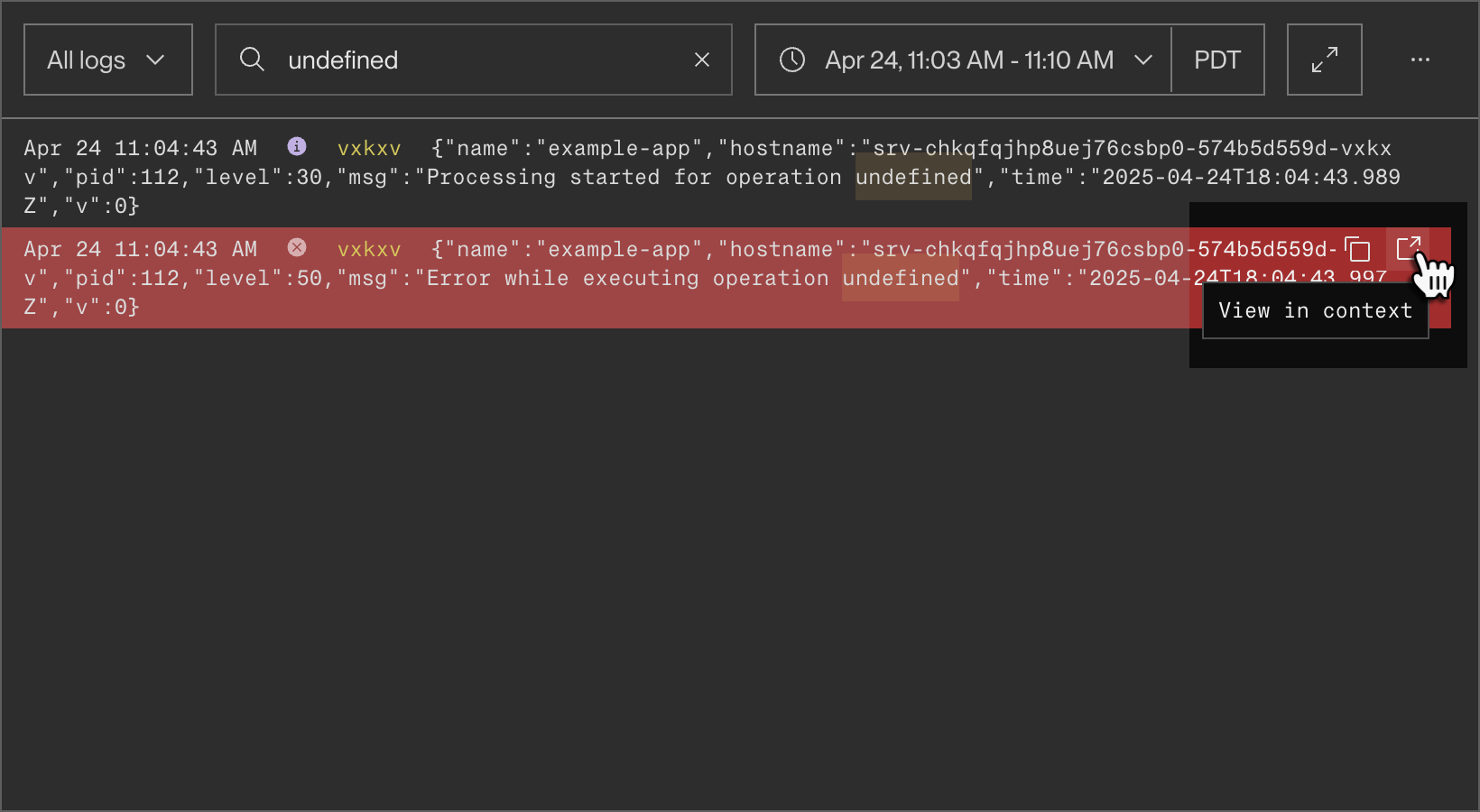Click the highlighted undefined match in first log
This screenshot has width=1480, height=812.
click(912, 177)
